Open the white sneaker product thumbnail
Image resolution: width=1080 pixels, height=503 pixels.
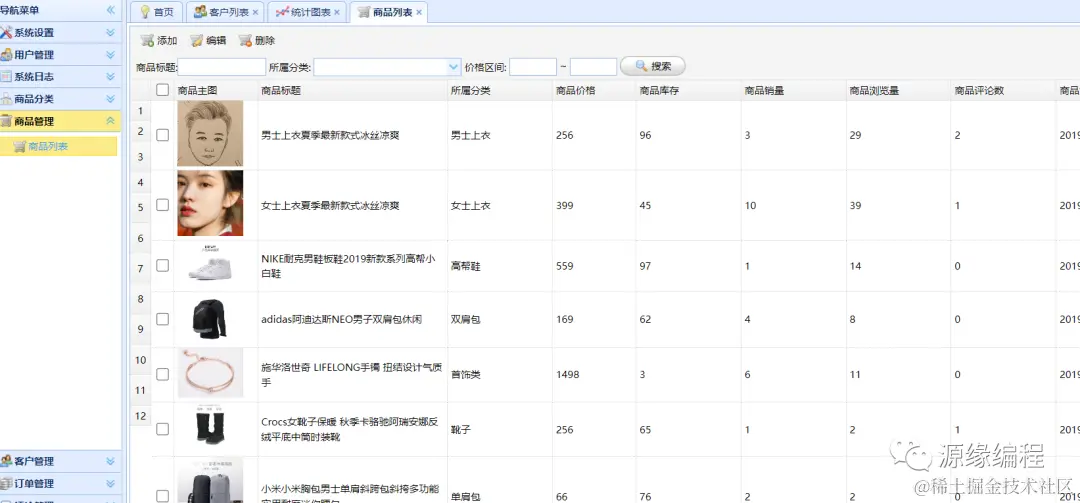(210, 263)
